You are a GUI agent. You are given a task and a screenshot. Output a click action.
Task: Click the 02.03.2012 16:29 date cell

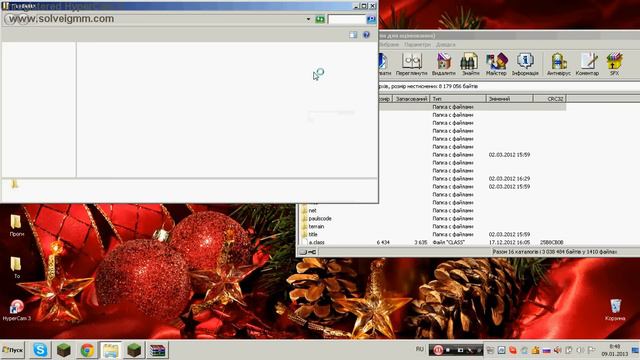tap(509, 179)
